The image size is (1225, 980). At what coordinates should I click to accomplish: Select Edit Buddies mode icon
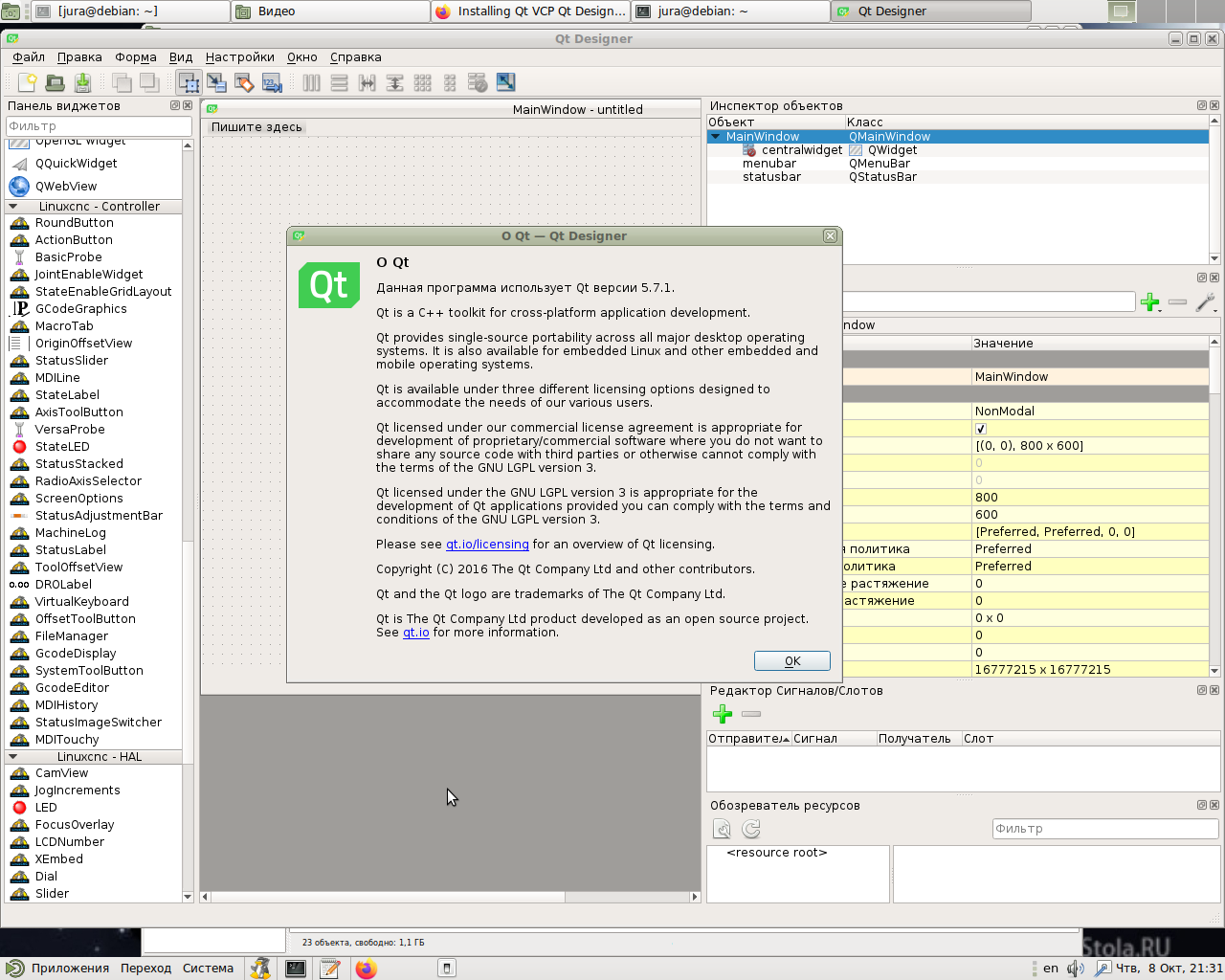244,83
